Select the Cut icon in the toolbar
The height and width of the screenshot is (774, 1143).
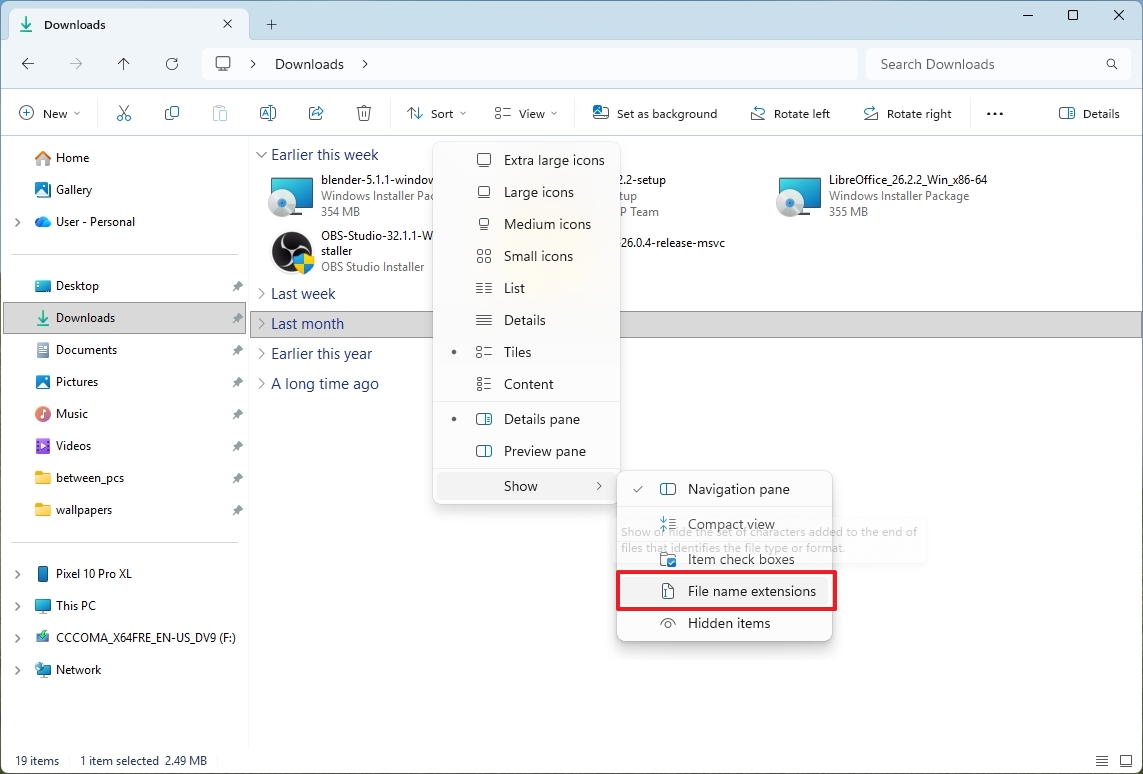coord(123,113)
